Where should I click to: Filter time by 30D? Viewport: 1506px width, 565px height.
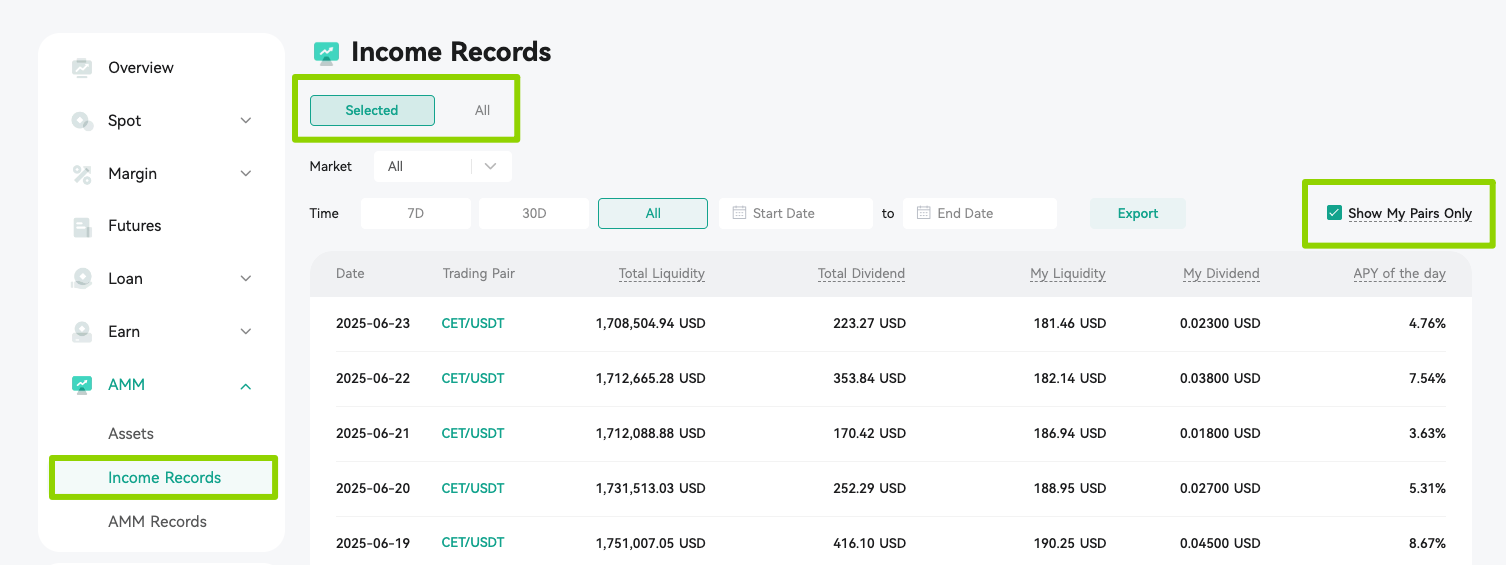point(534,214)
